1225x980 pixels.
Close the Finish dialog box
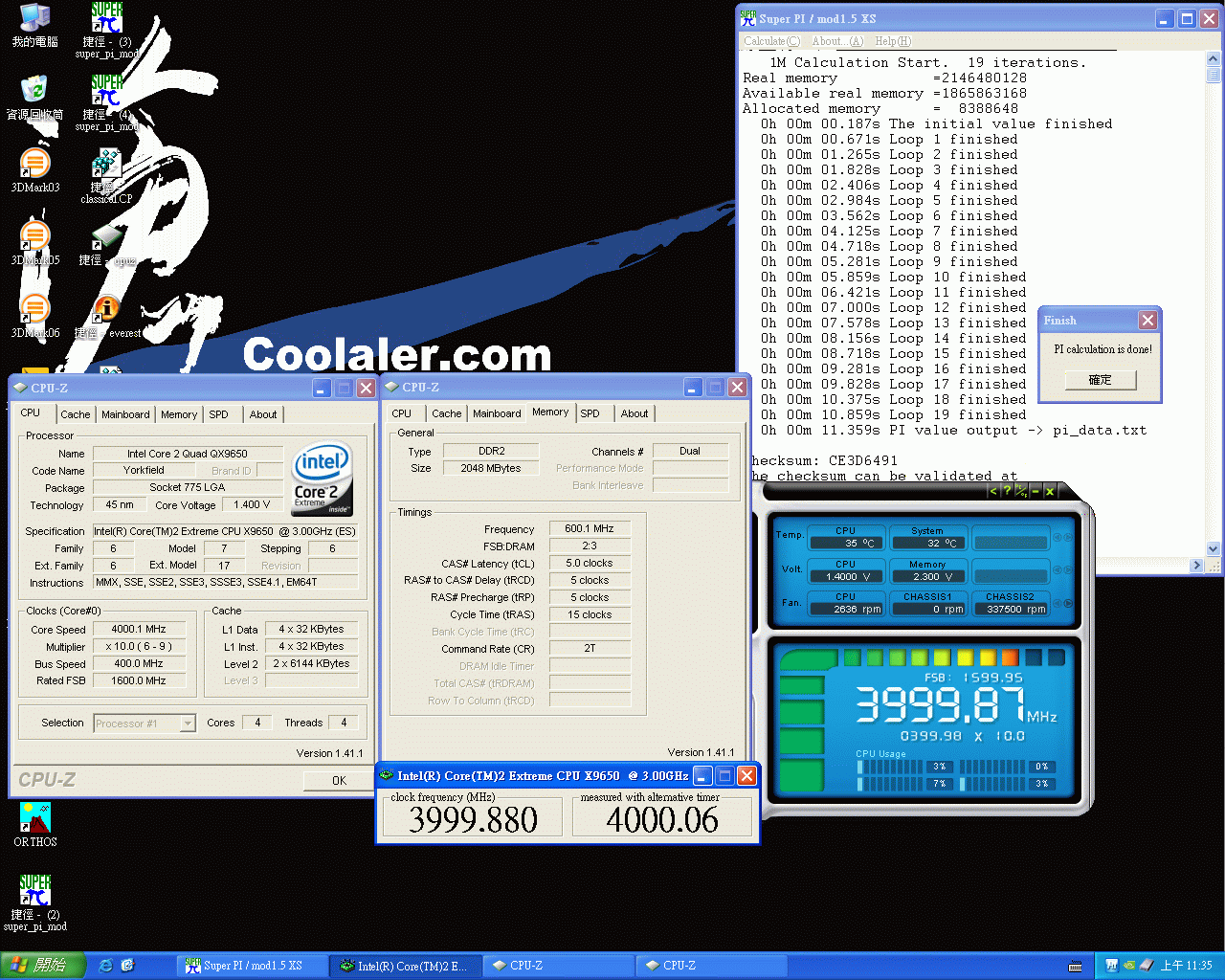(x=1147, y=320)
